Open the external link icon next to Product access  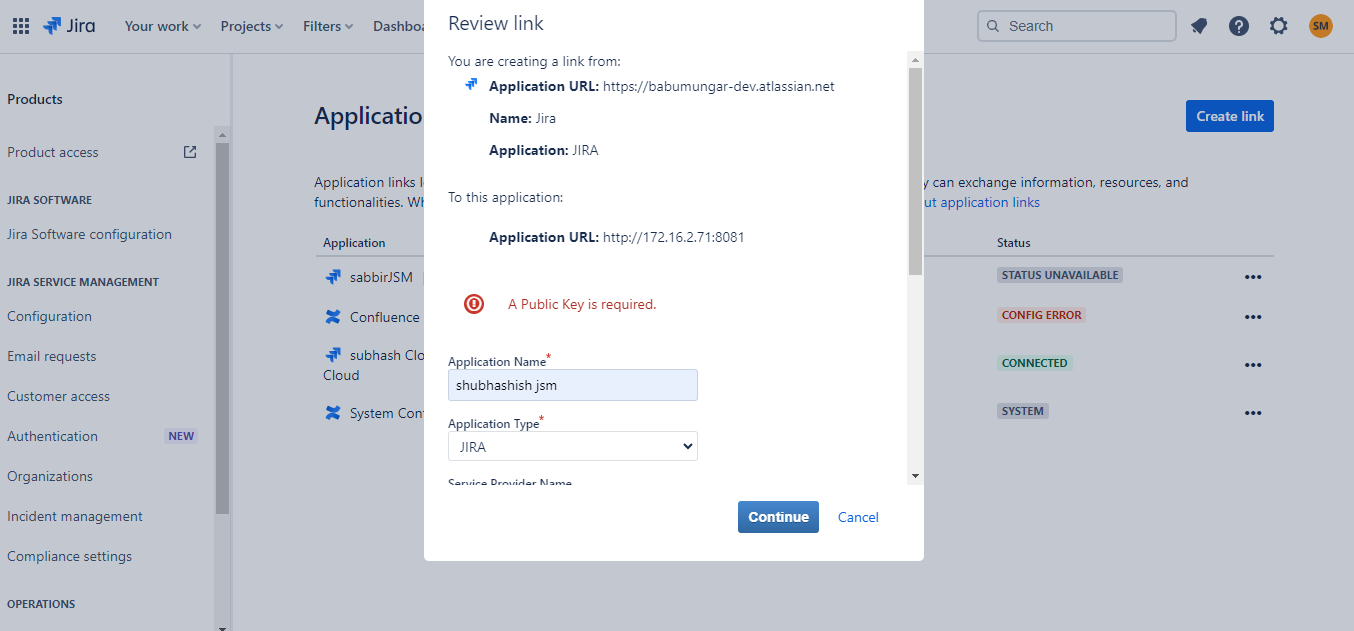[189, 151]
